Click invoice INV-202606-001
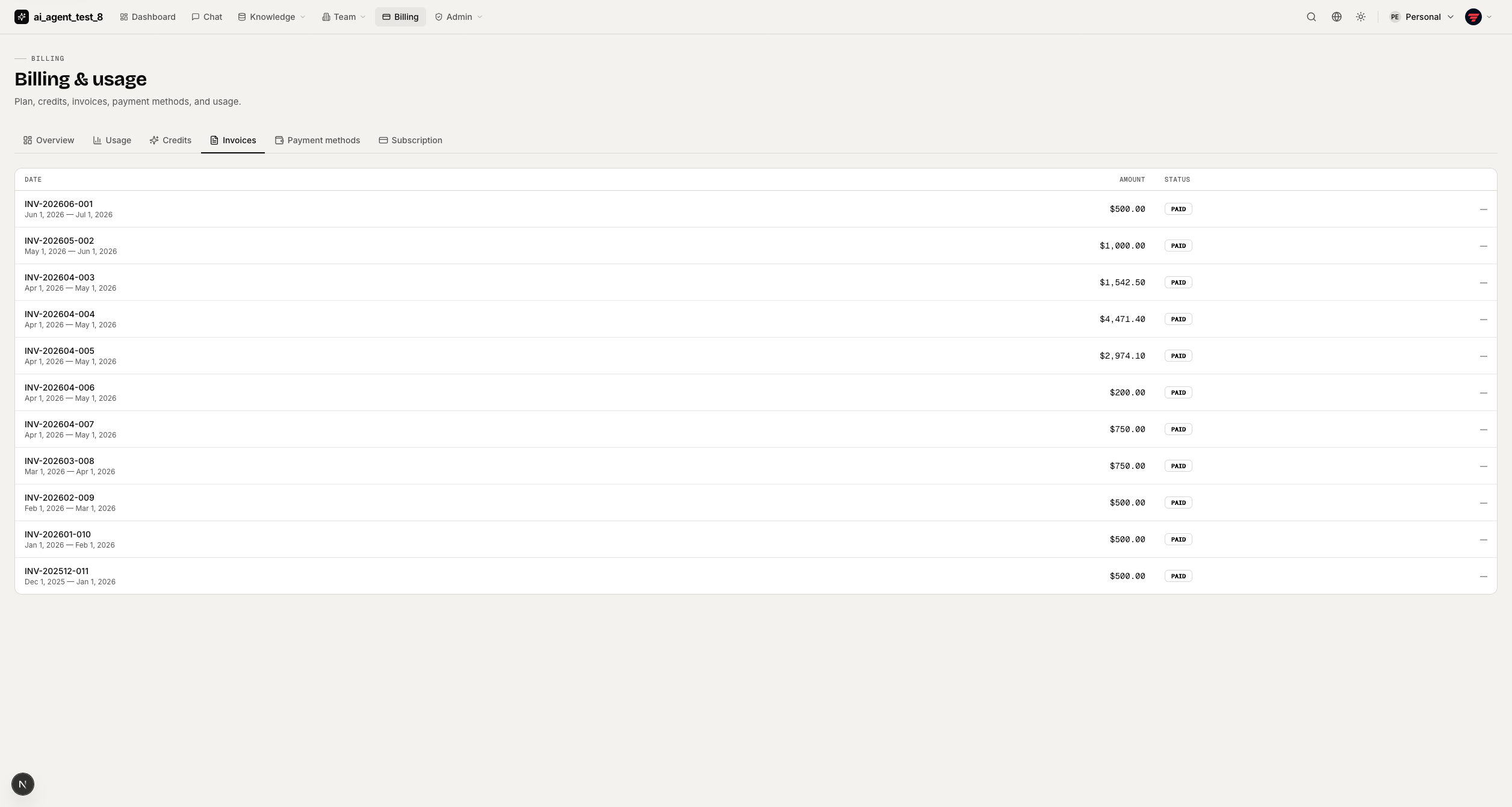Viewport: 1512px width, 807px height. pyautogui.click(x=58, y=204)
